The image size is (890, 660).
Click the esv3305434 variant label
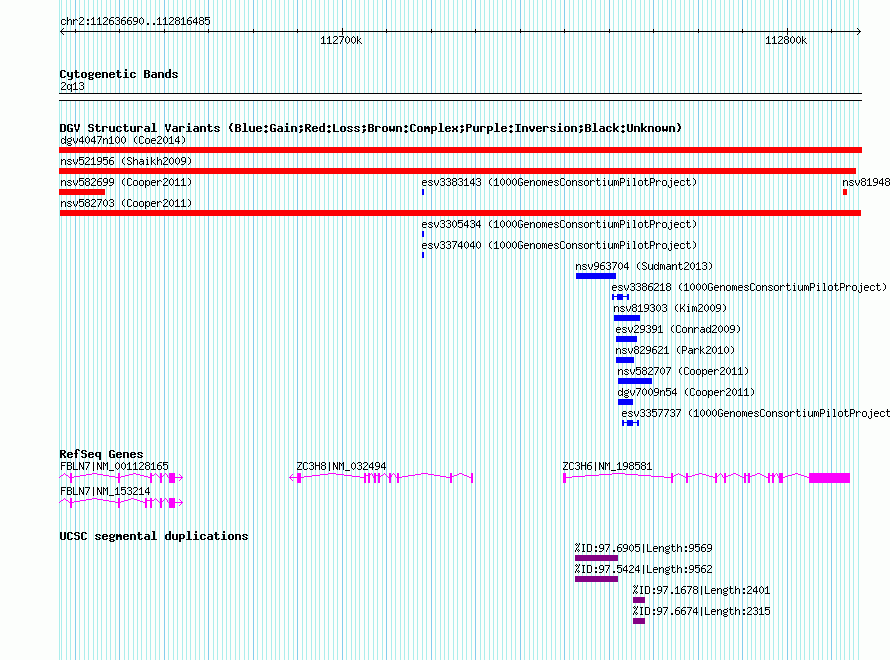(559, 224)
